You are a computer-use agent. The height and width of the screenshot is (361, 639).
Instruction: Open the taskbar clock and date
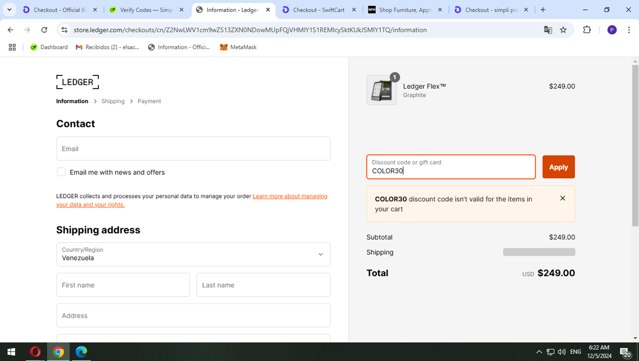(x=599, y=352)
